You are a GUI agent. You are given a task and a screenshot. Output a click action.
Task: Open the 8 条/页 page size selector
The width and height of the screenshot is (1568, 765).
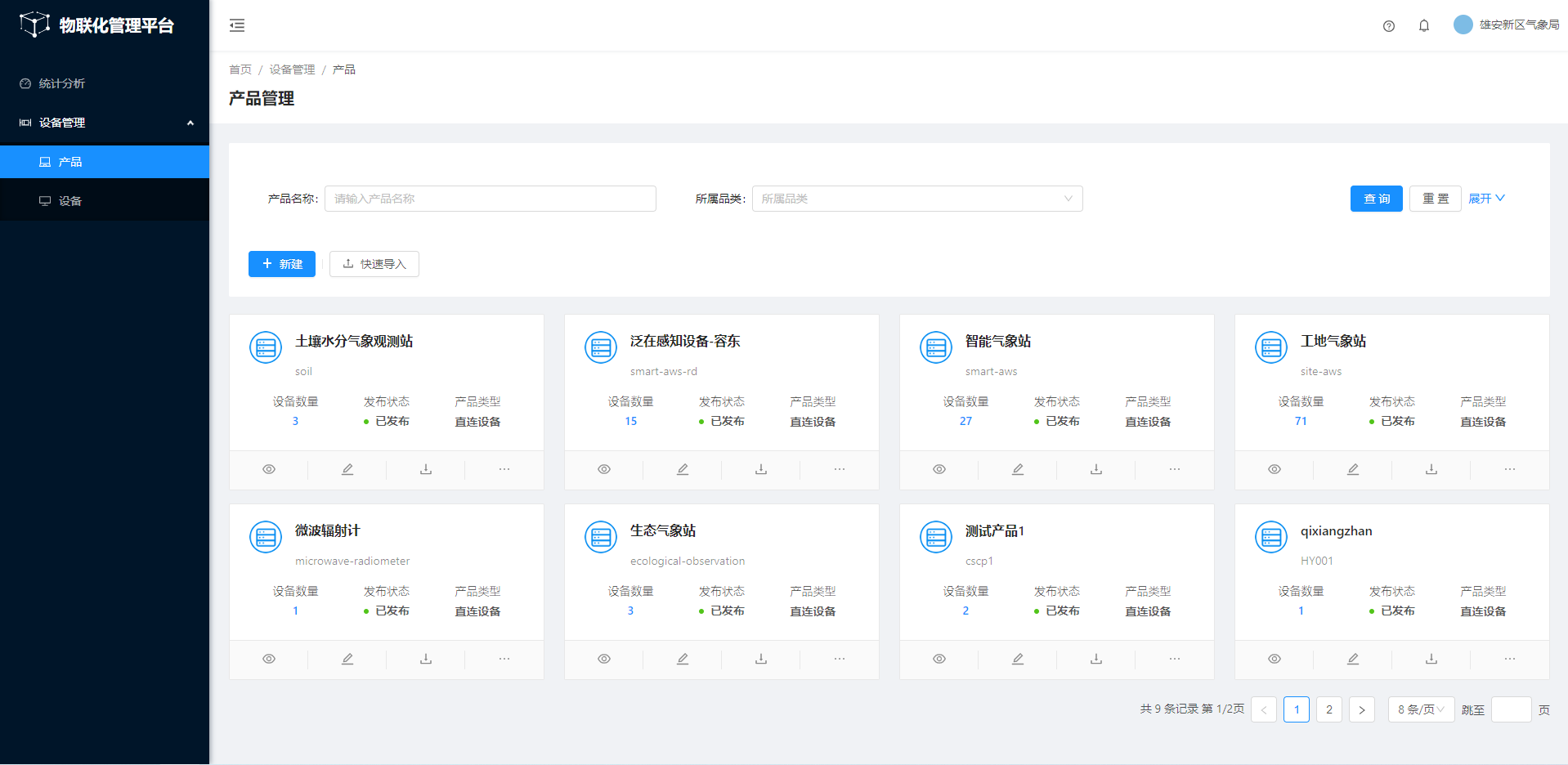(x=1420, y=709)
